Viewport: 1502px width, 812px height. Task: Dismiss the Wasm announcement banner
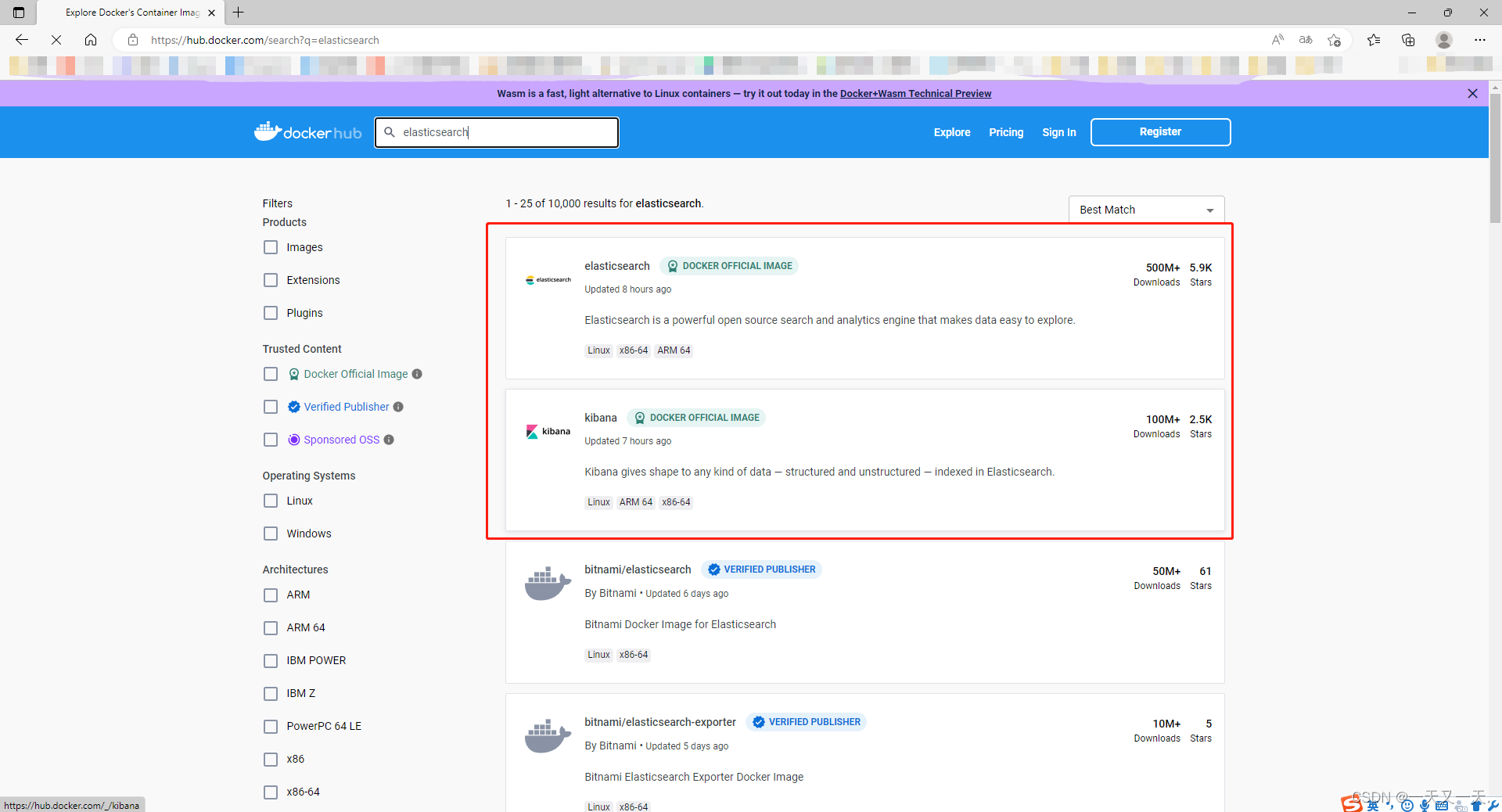click(1472, 94)
